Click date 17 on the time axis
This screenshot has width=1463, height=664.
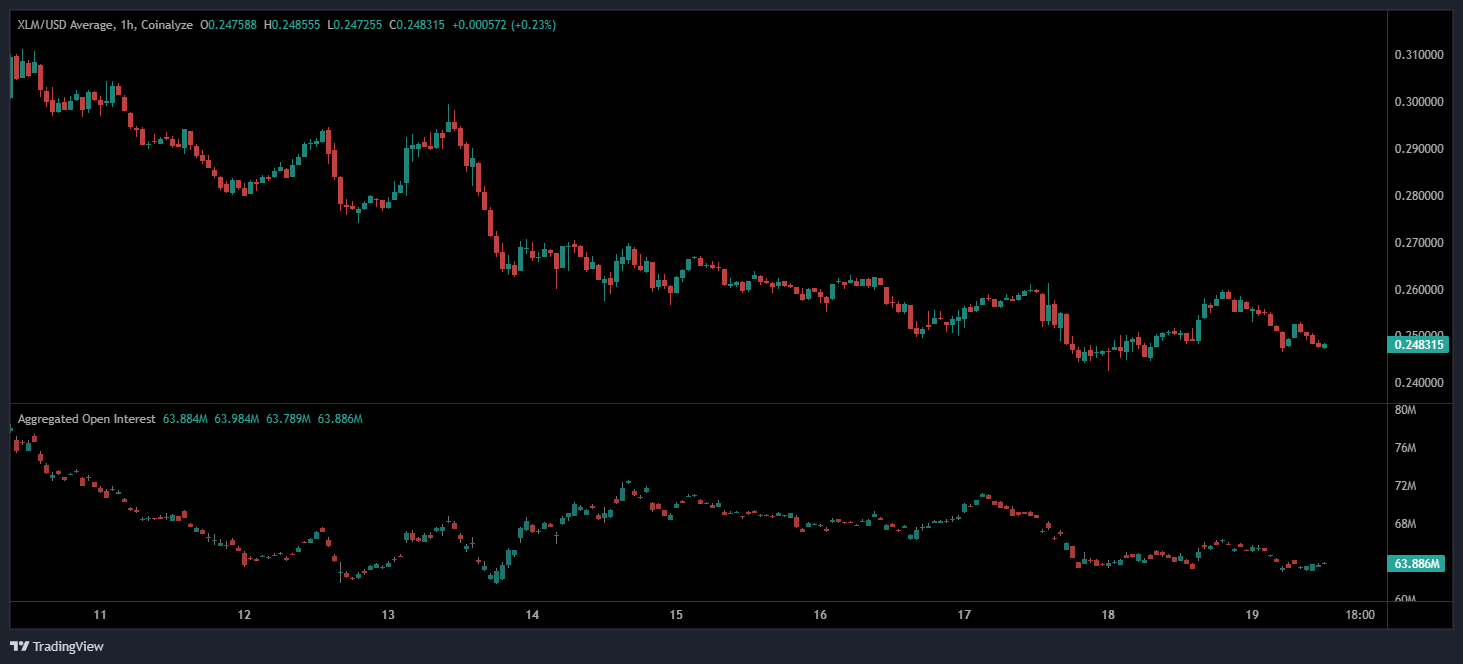point(965,614)
